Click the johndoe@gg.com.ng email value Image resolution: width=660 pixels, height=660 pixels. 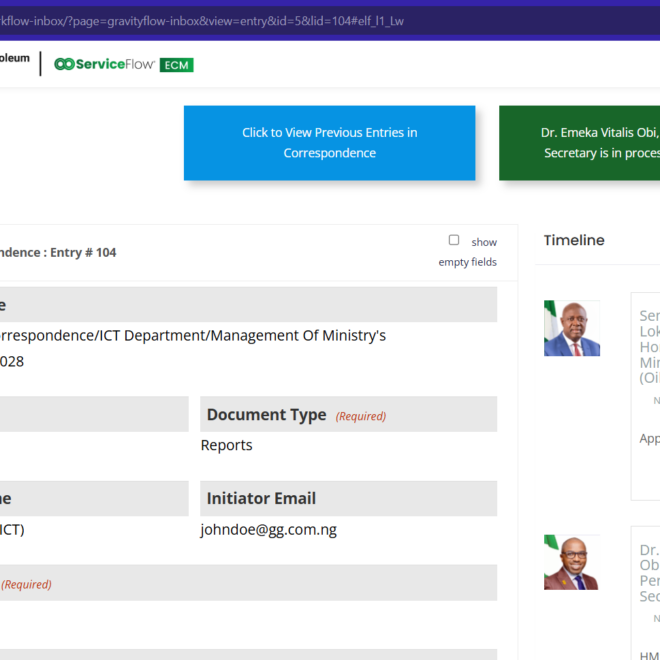coord(269,530)
